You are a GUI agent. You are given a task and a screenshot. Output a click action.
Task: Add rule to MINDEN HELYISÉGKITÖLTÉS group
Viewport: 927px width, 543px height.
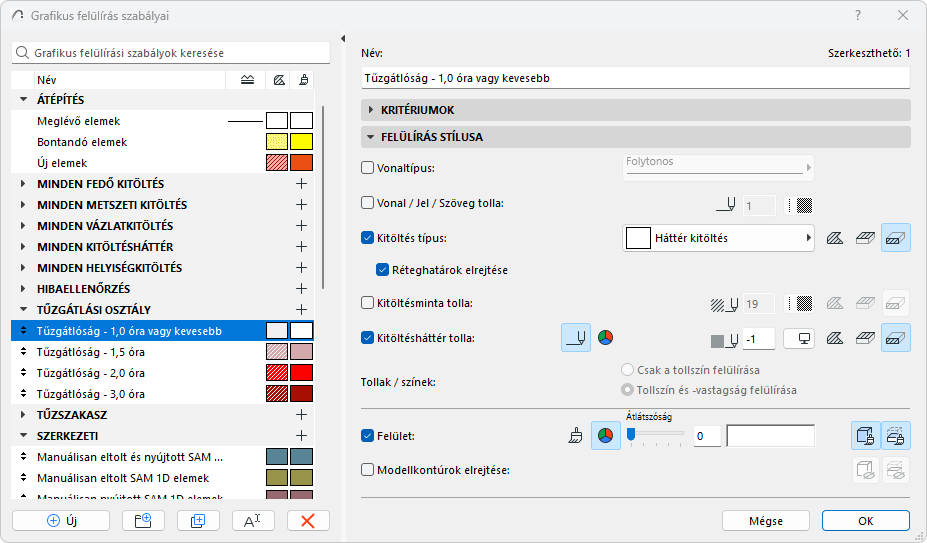coord(302,268)
